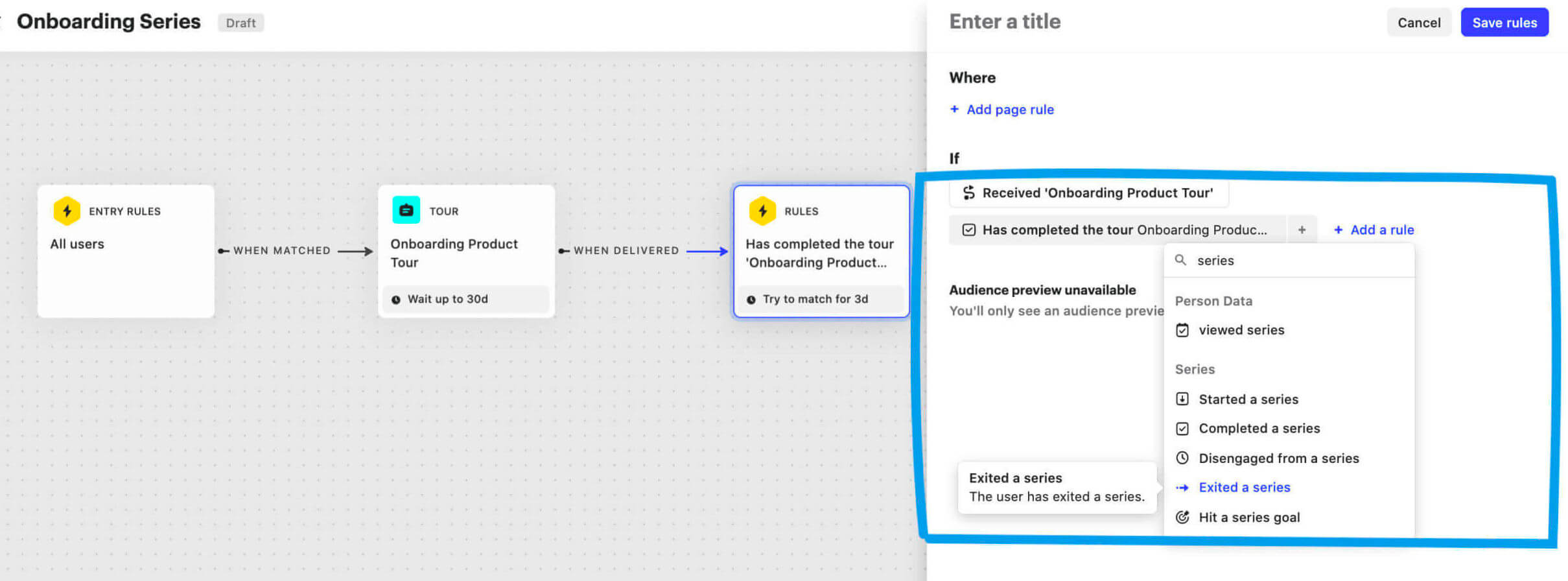Choose 'Started a series' option
The width and height of the screenshot is (1568, 581).
click(x=1248, y=399)
